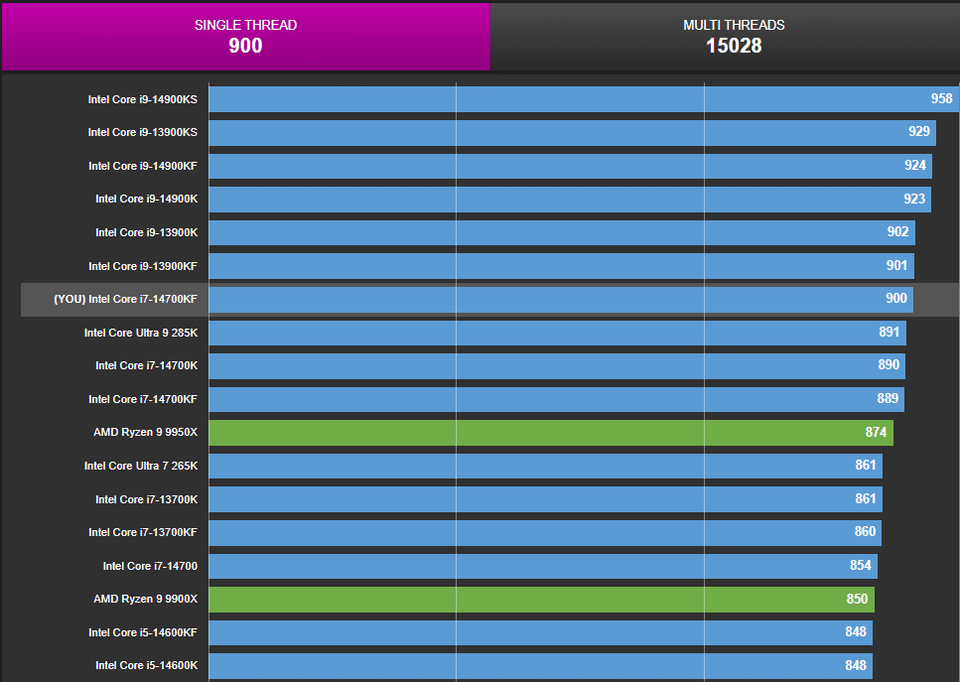
Task: Click the 854 score value
Action: coord(860,566)
